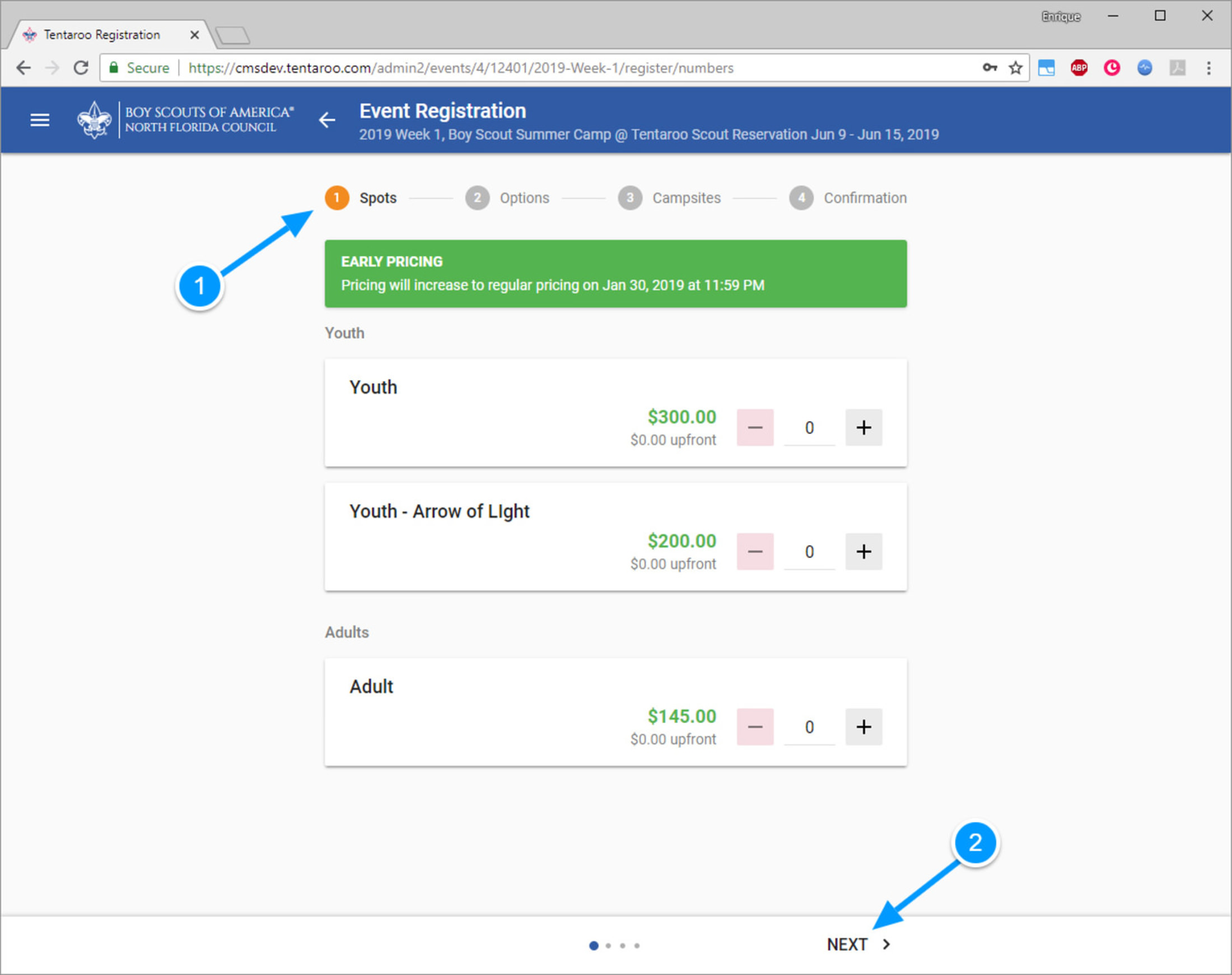Add one Youth - Arrow of Light spot
Image resolution: width=1232 pixels, height=975 pixels.
(x=863, y=552)
